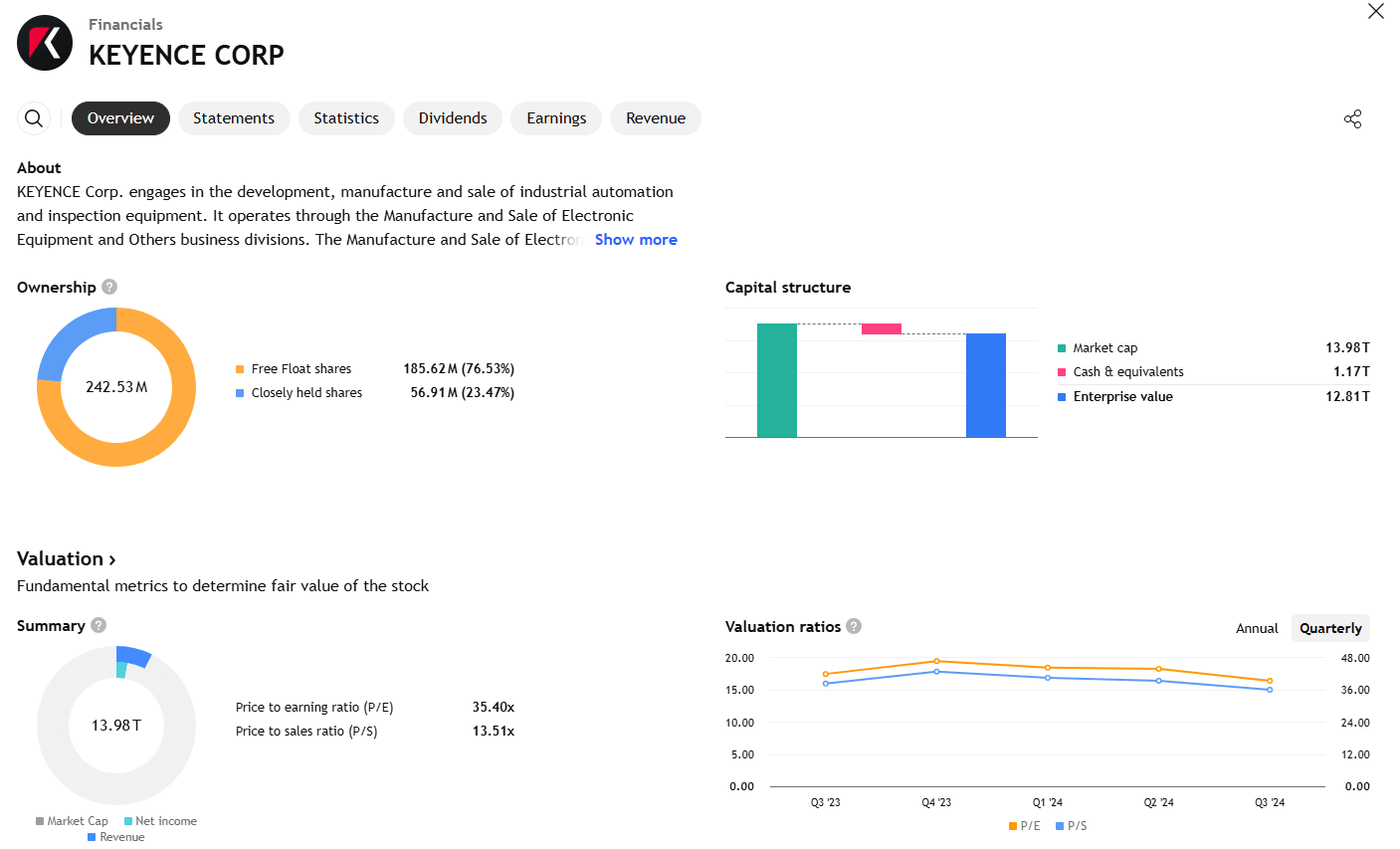Click the green Market cap bar
Viewport: 1400px width, 849px height.
777,380
